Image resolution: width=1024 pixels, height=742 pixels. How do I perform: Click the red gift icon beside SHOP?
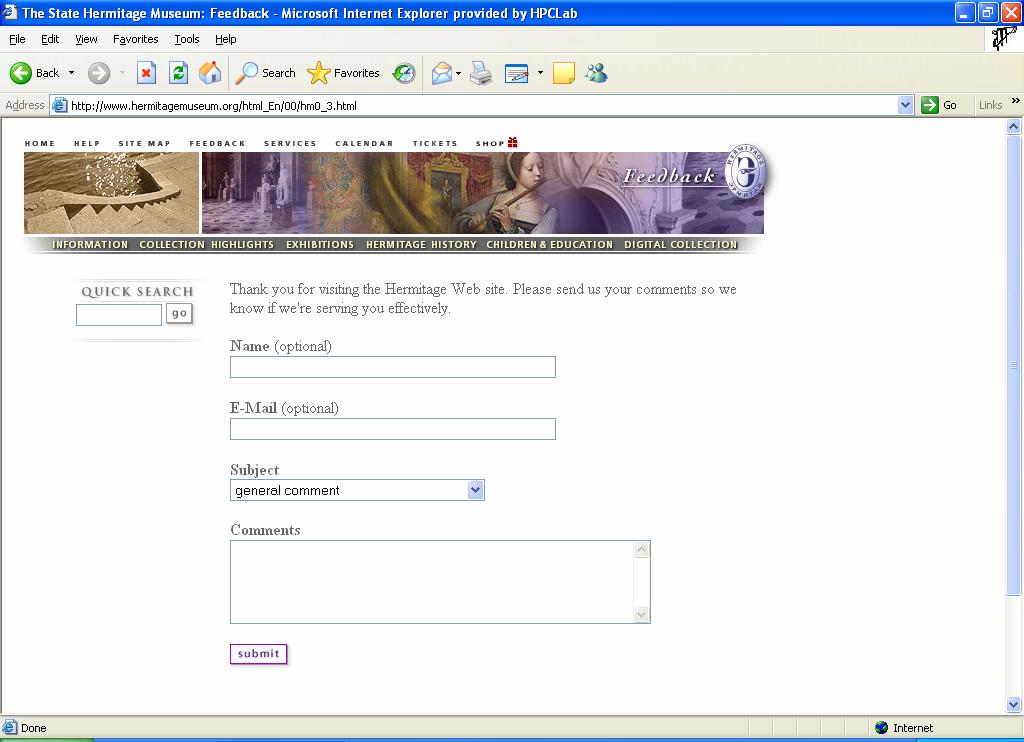(513, 142)
